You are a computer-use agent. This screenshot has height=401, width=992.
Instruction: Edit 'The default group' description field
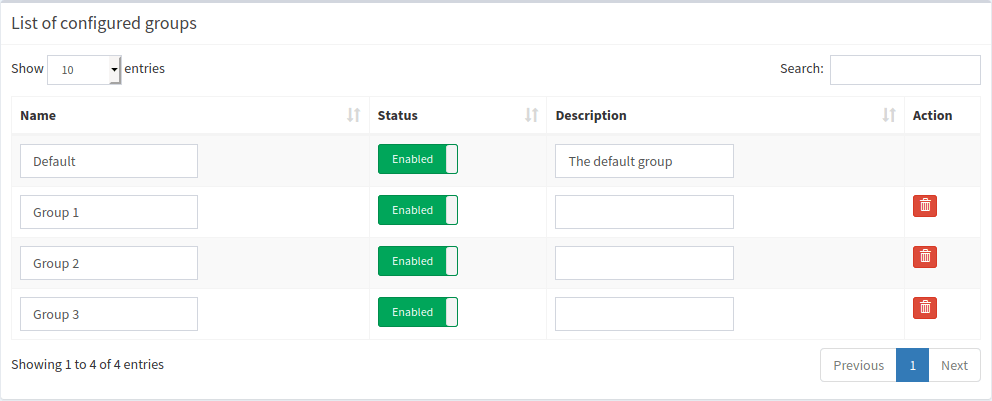[x=644, y=161]
